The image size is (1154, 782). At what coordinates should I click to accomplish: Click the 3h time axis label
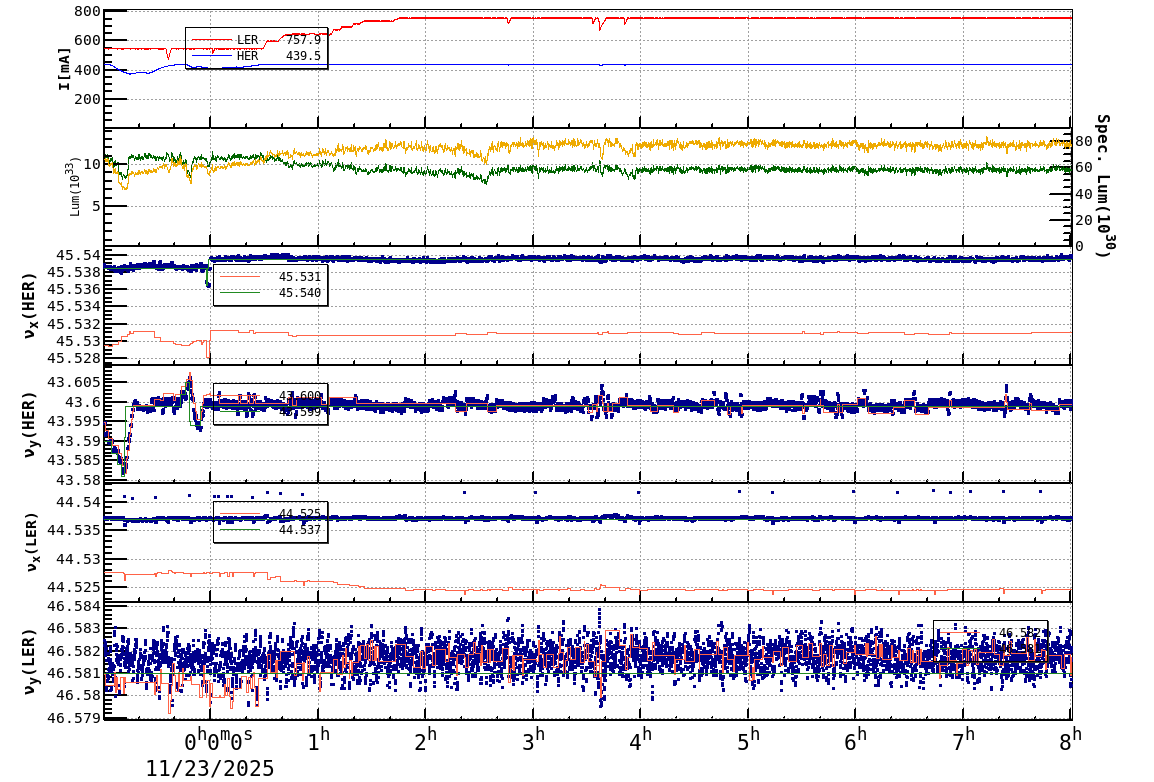click(x=534, y=739)
